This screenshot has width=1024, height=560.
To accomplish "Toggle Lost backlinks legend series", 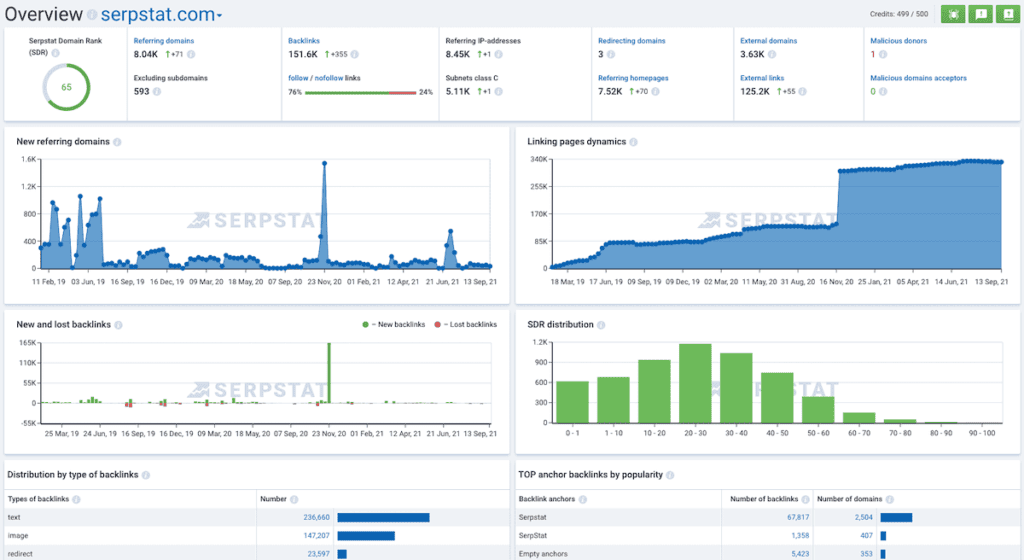I will tap(466, 324).
